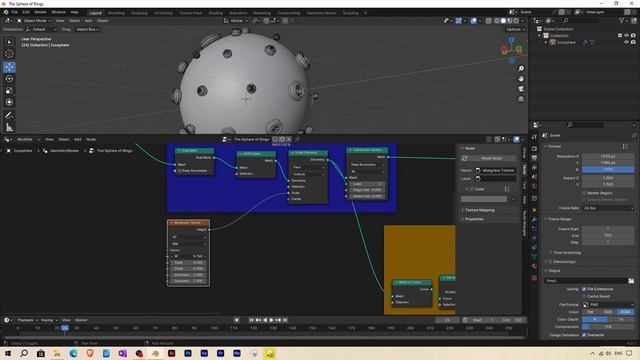Open the output folder browser icon

click(631, 281)
